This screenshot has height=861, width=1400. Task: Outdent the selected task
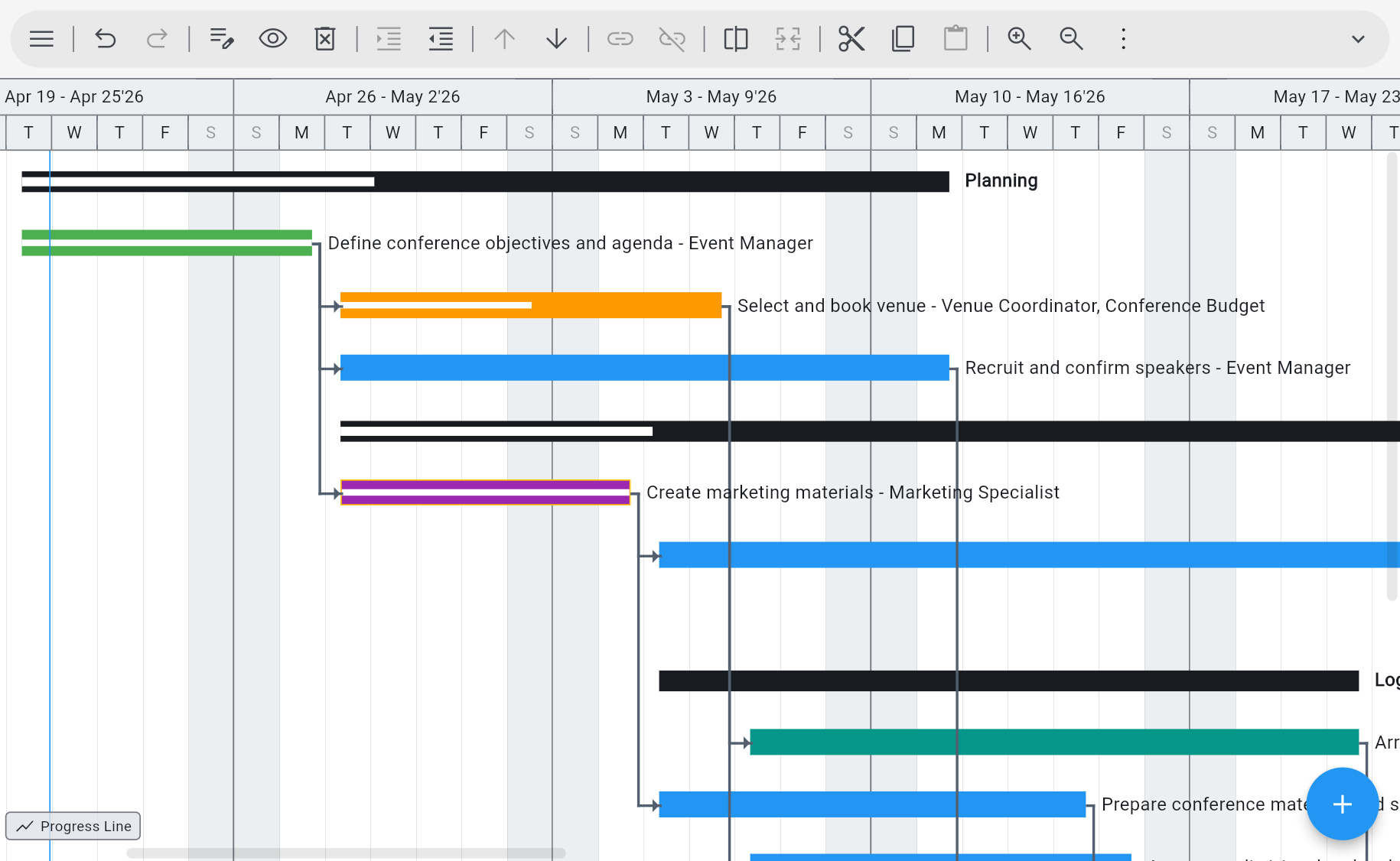click(x=441, y=38)
